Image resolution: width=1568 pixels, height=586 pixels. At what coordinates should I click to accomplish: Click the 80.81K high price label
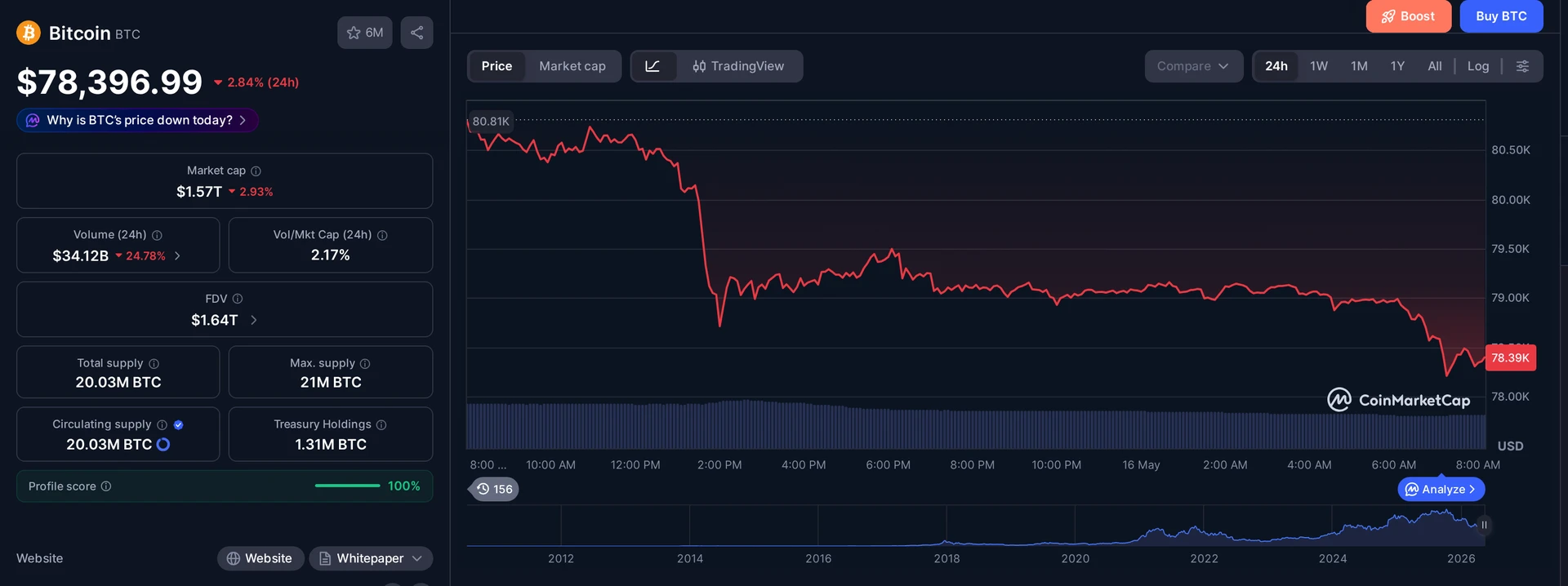pos(491,121)
